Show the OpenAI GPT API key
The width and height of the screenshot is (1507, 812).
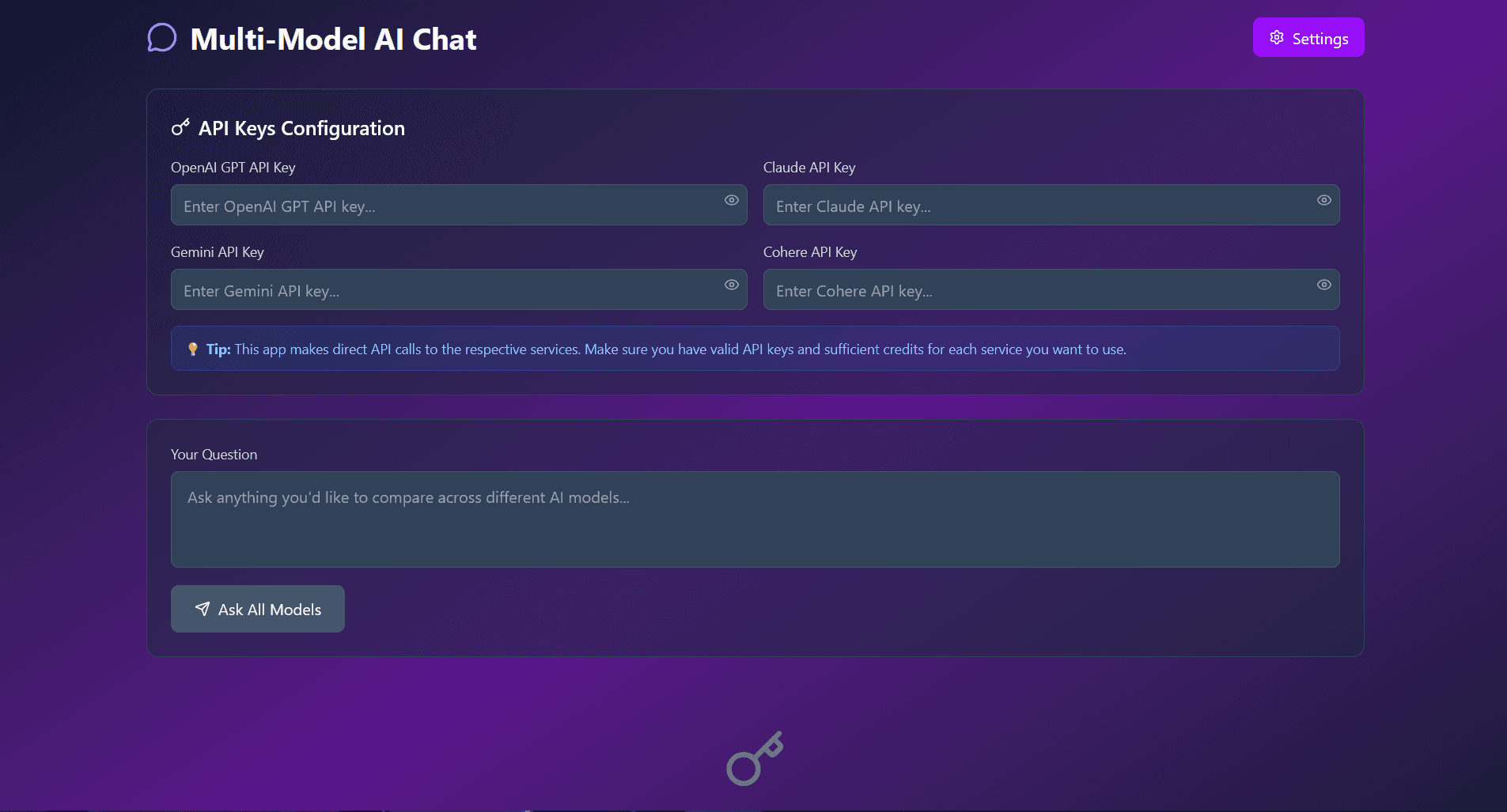point(732,200)
